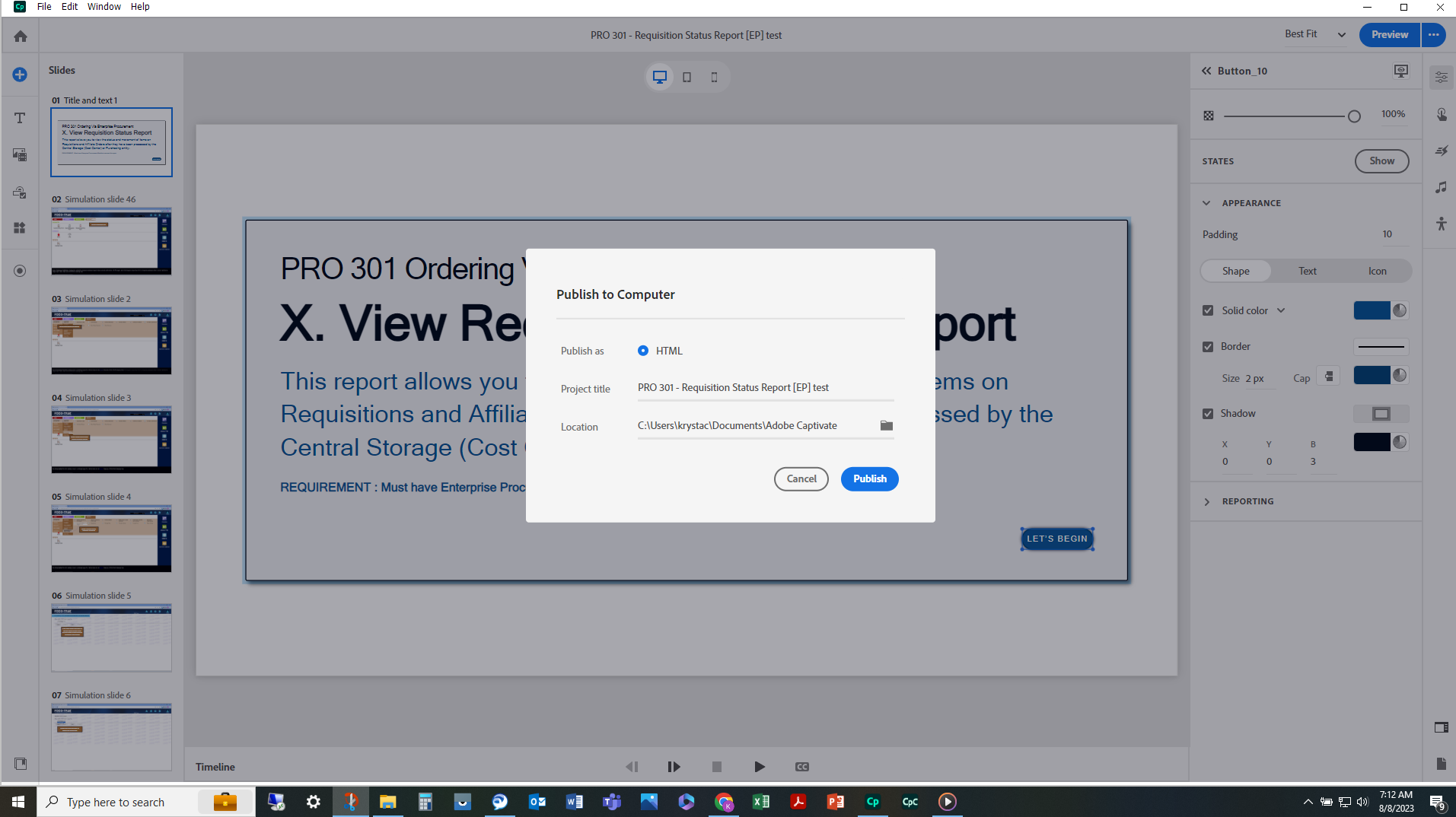Open the Solid color fill type dropdown
Viewport: 1456px width, 817px height.
pyautogui.click(x=1281, y=310)
